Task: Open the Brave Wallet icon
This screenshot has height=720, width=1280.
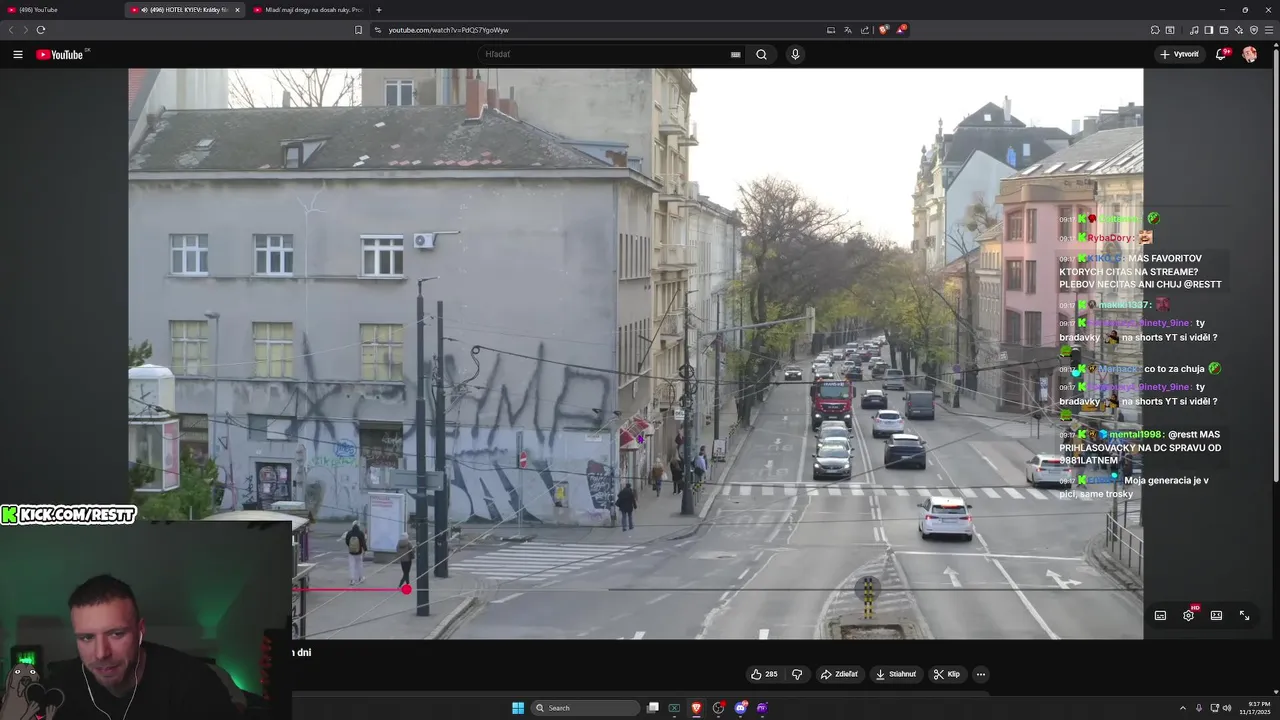Action: [x=1224, y=30]
